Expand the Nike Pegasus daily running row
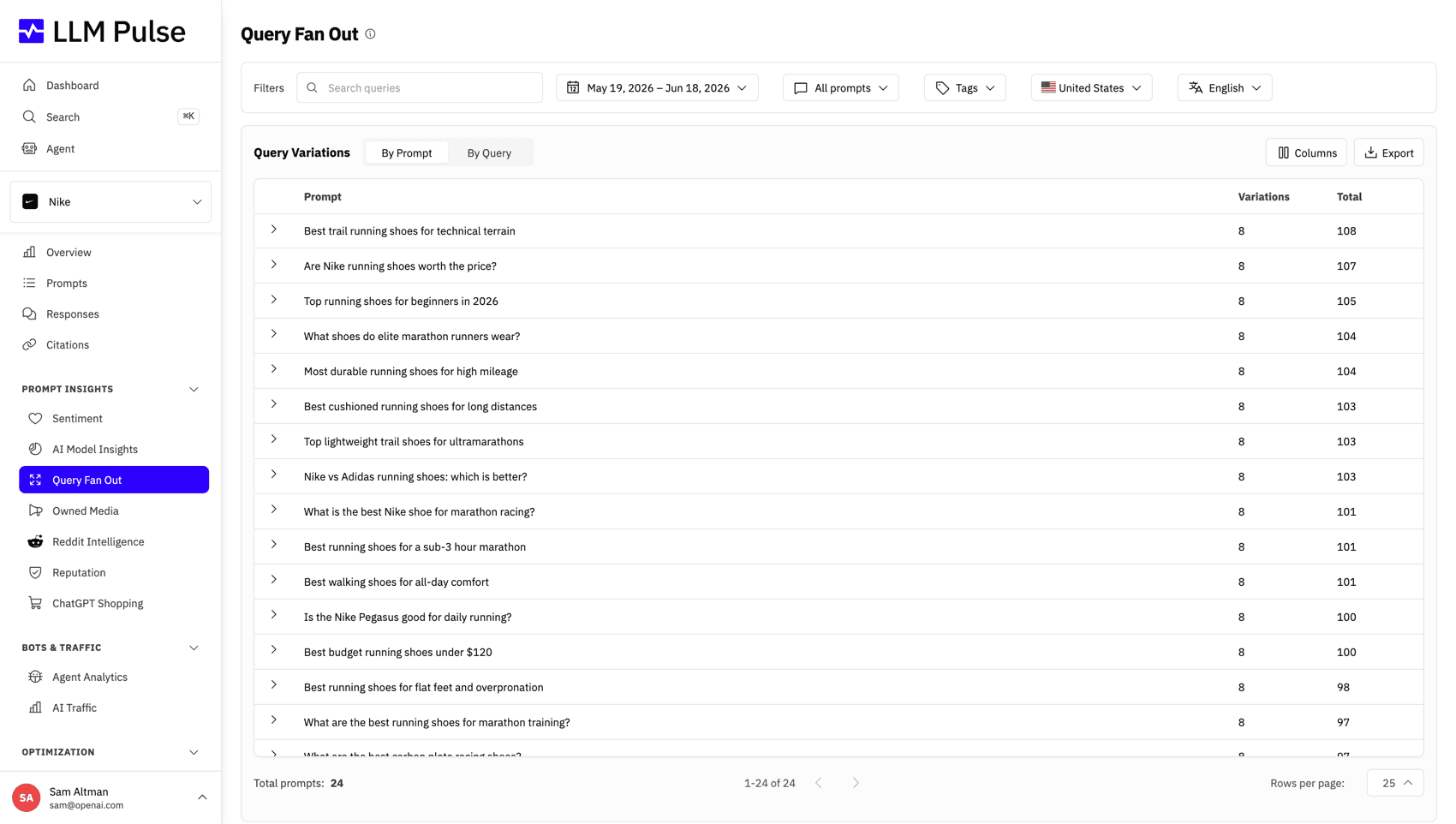 274,615
